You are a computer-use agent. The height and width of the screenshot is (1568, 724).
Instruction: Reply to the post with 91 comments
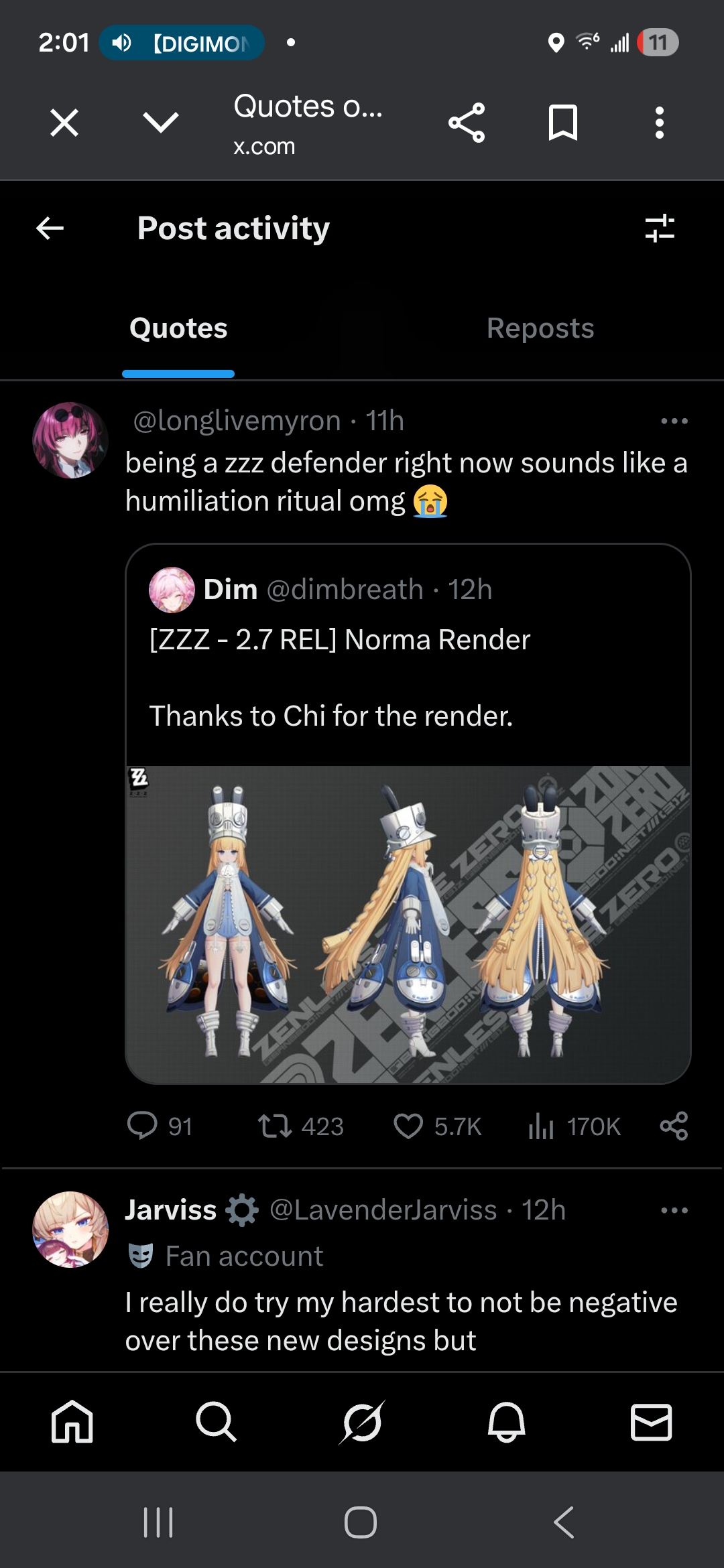160,1126
